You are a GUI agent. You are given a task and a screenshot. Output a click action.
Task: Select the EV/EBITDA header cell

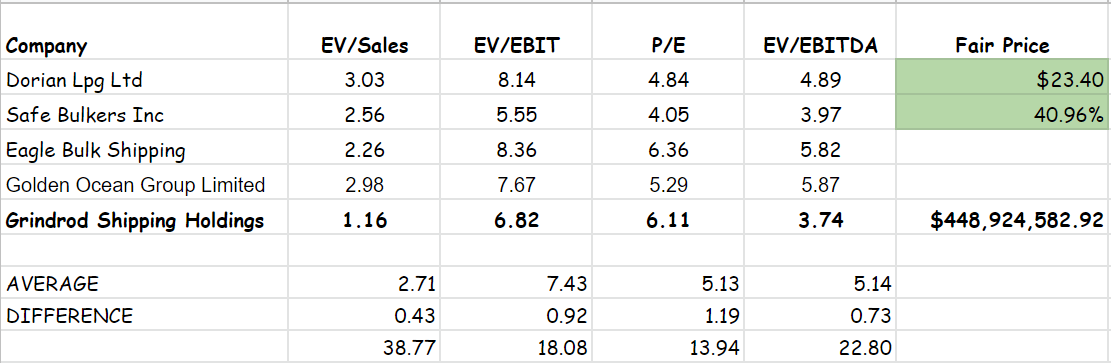pyautogui.click(x=819, y=32)
